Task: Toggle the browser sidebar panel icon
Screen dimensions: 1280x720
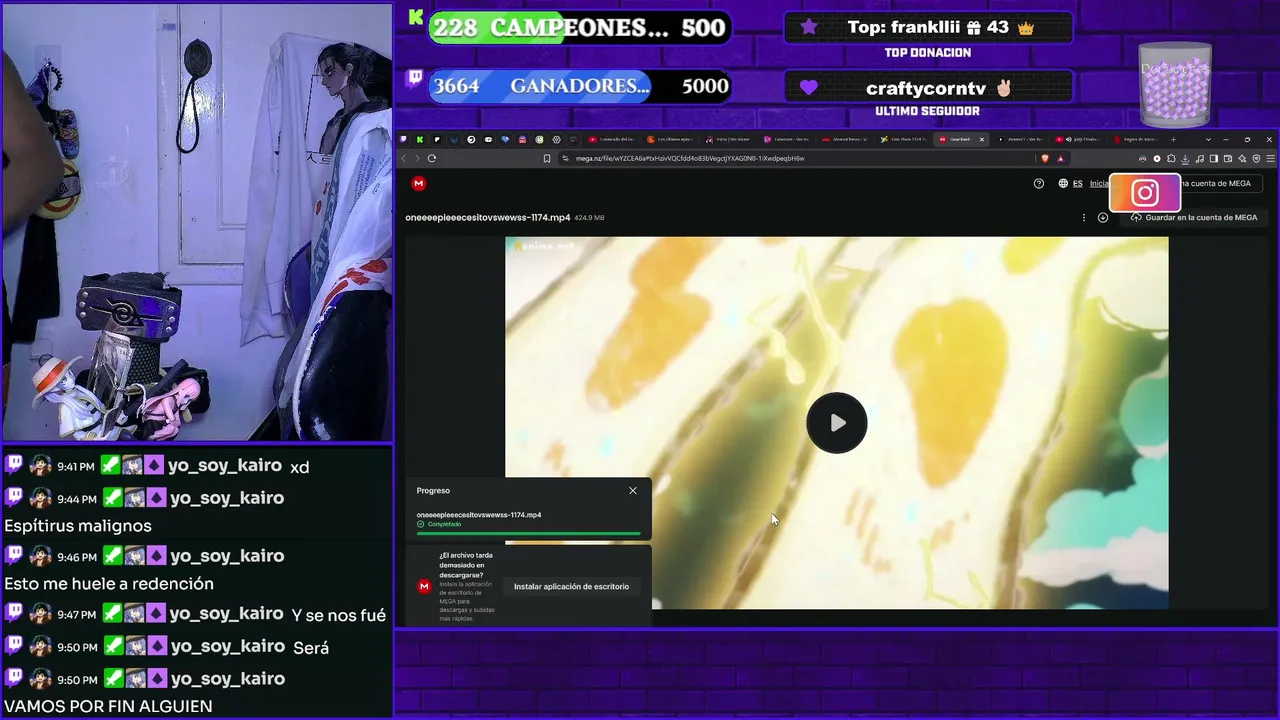Action: pyautogui.click(x=1214, y=158)
